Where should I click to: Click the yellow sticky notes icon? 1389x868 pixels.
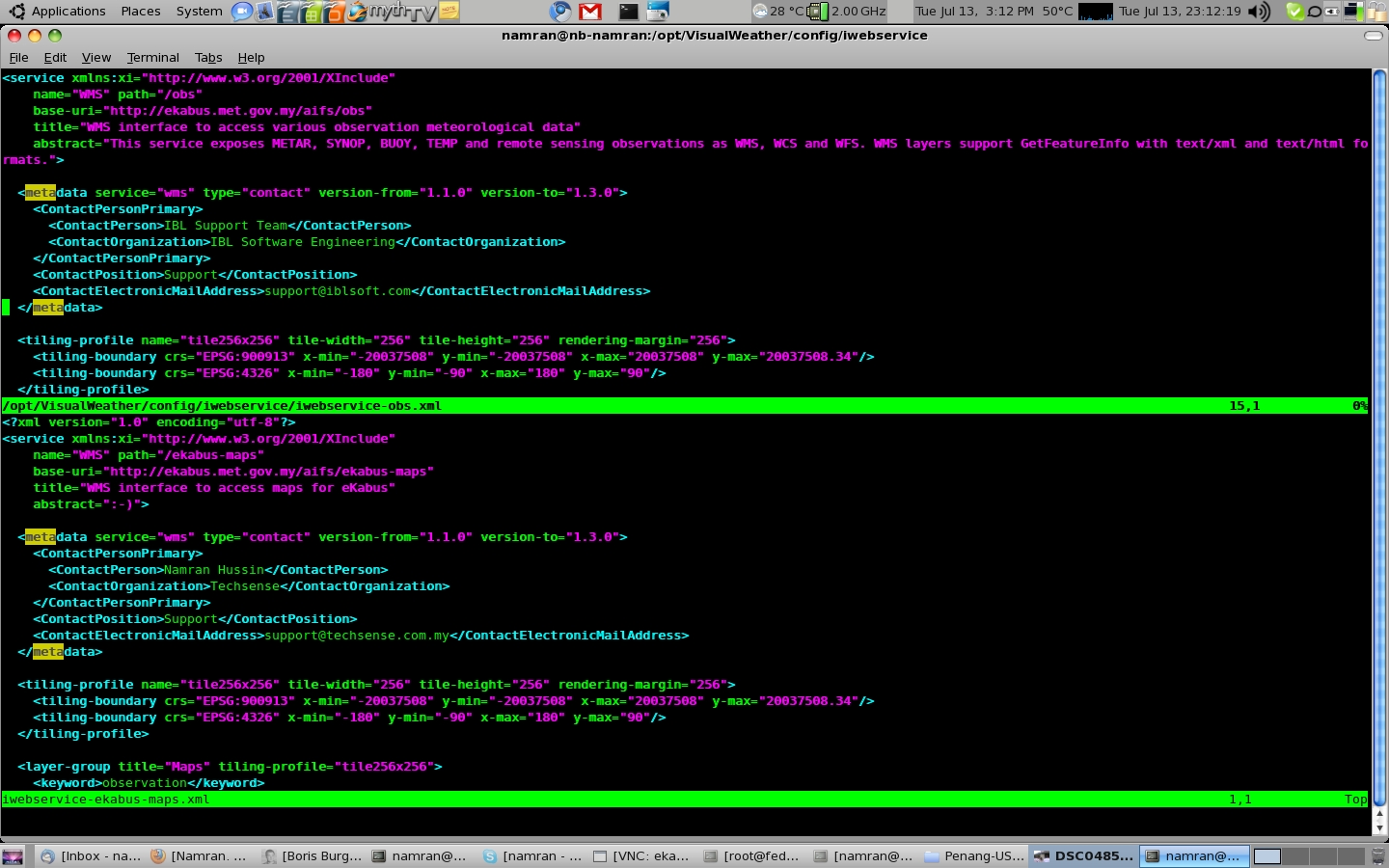coord(449,12)
